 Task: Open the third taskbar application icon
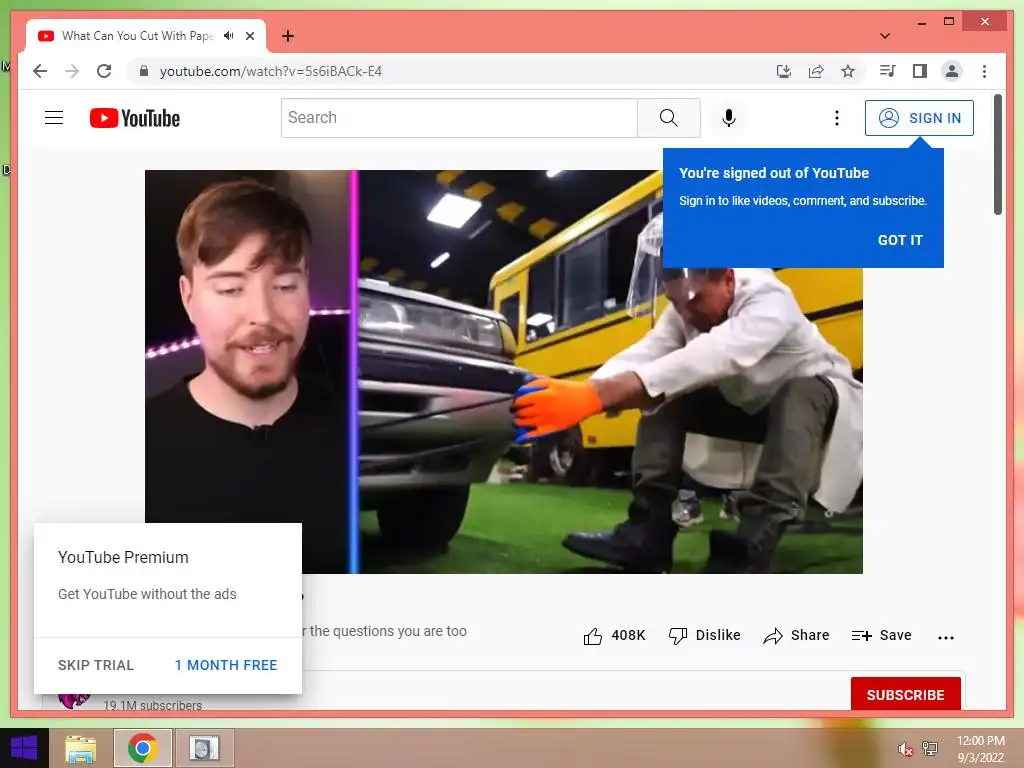tap(204, 748)
